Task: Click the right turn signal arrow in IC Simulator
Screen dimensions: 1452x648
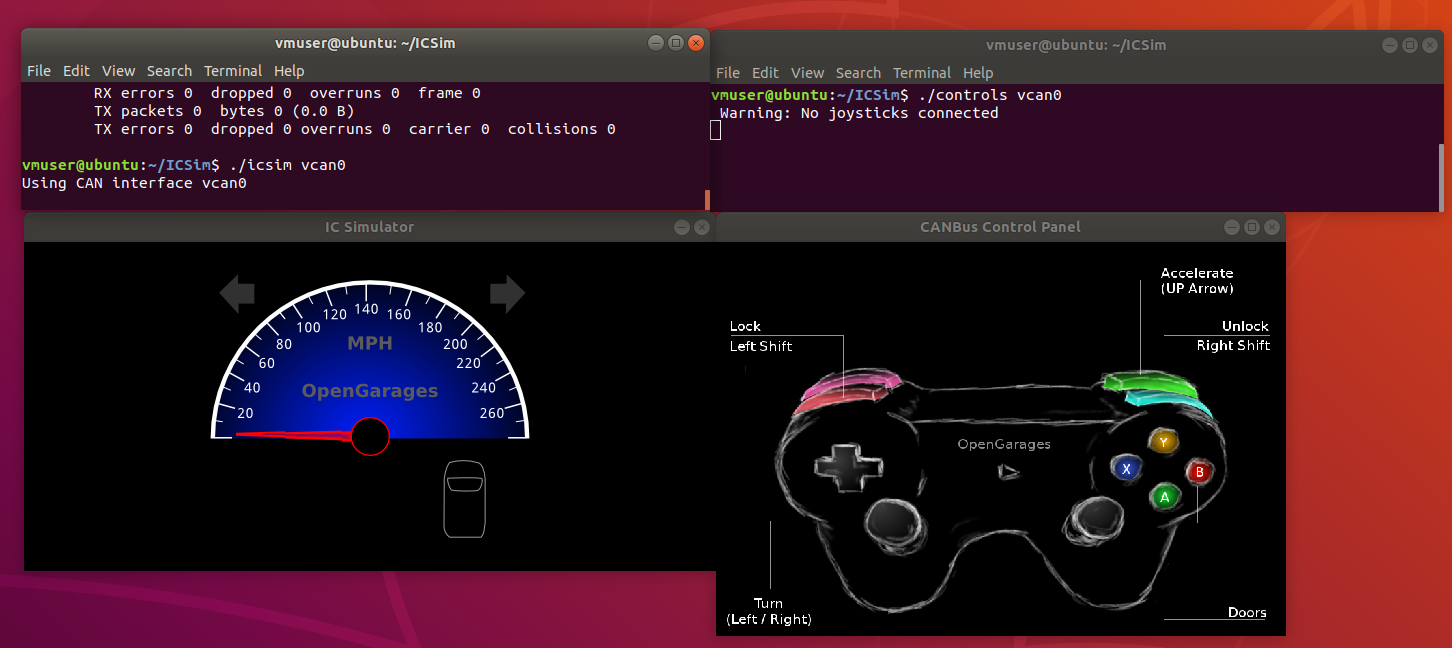Action: coord(507,294)
